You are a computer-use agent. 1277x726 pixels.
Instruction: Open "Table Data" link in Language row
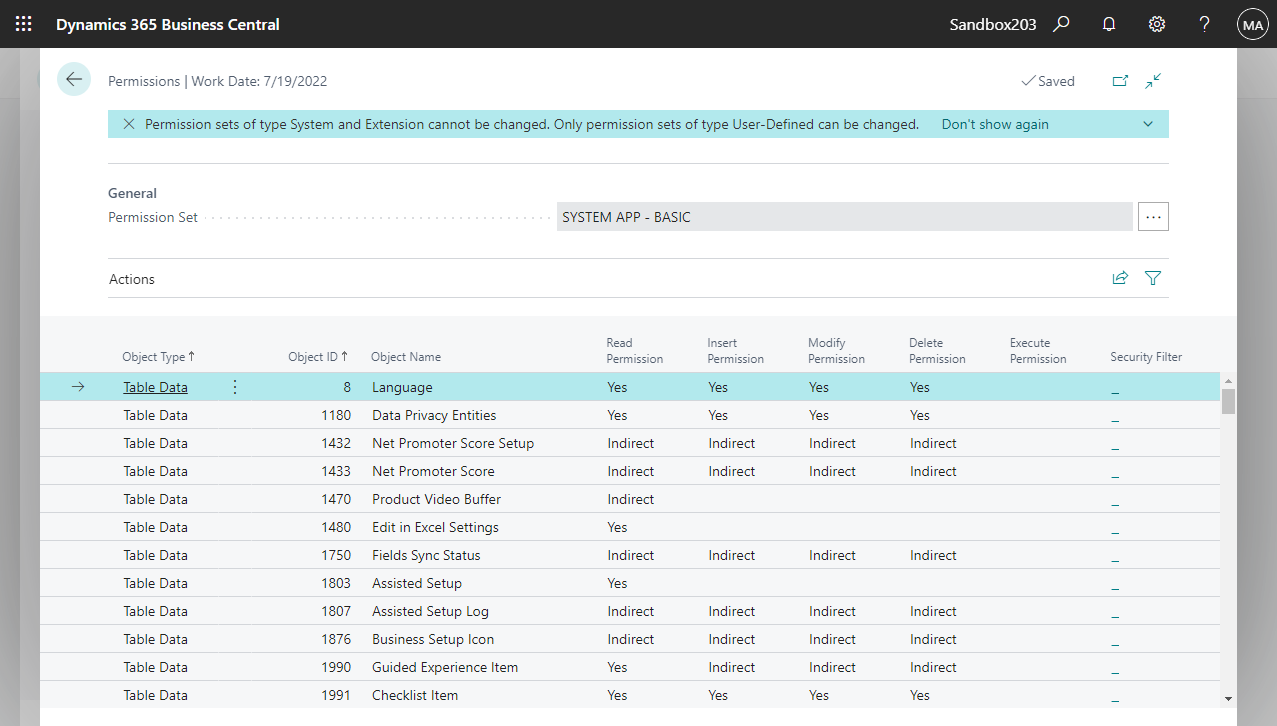click(155, 386)
